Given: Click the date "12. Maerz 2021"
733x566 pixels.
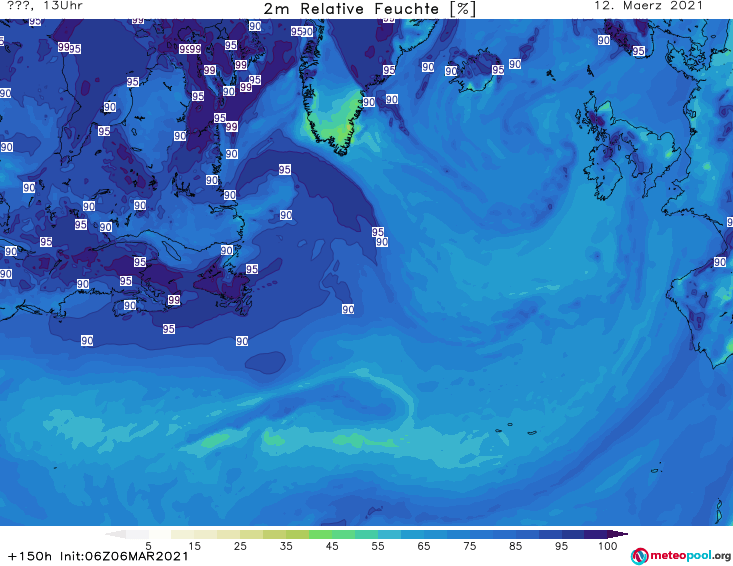Looking at the screenshot, I should [648, 6].
